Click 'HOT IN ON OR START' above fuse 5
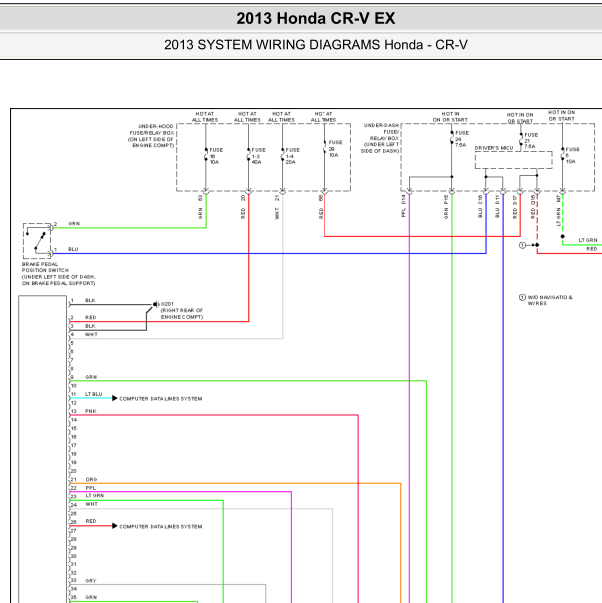 [561, 115]
